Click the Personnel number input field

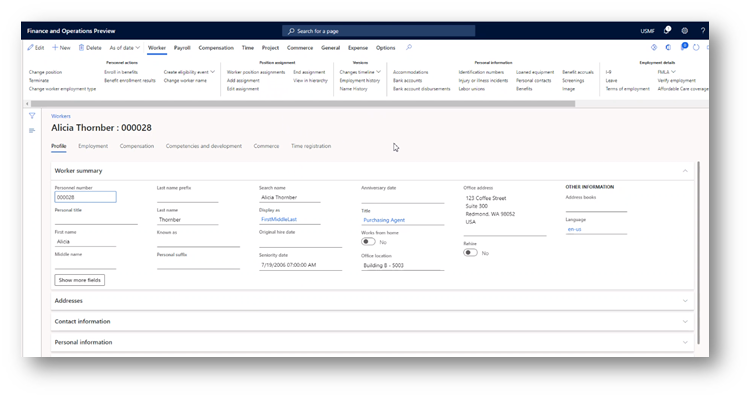85,197
